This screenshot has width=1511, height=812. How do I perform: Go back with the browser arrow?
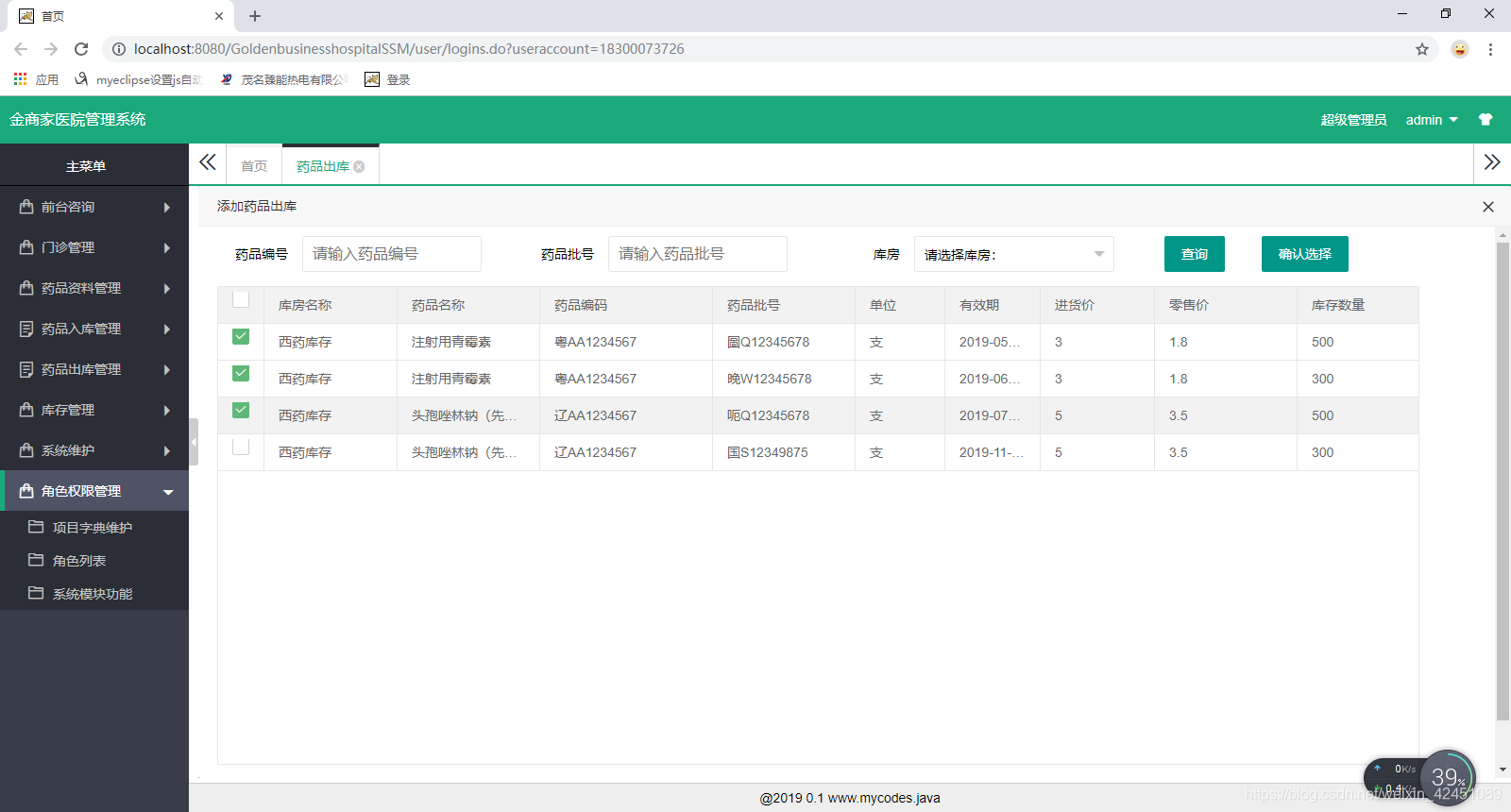coord(21,49)
